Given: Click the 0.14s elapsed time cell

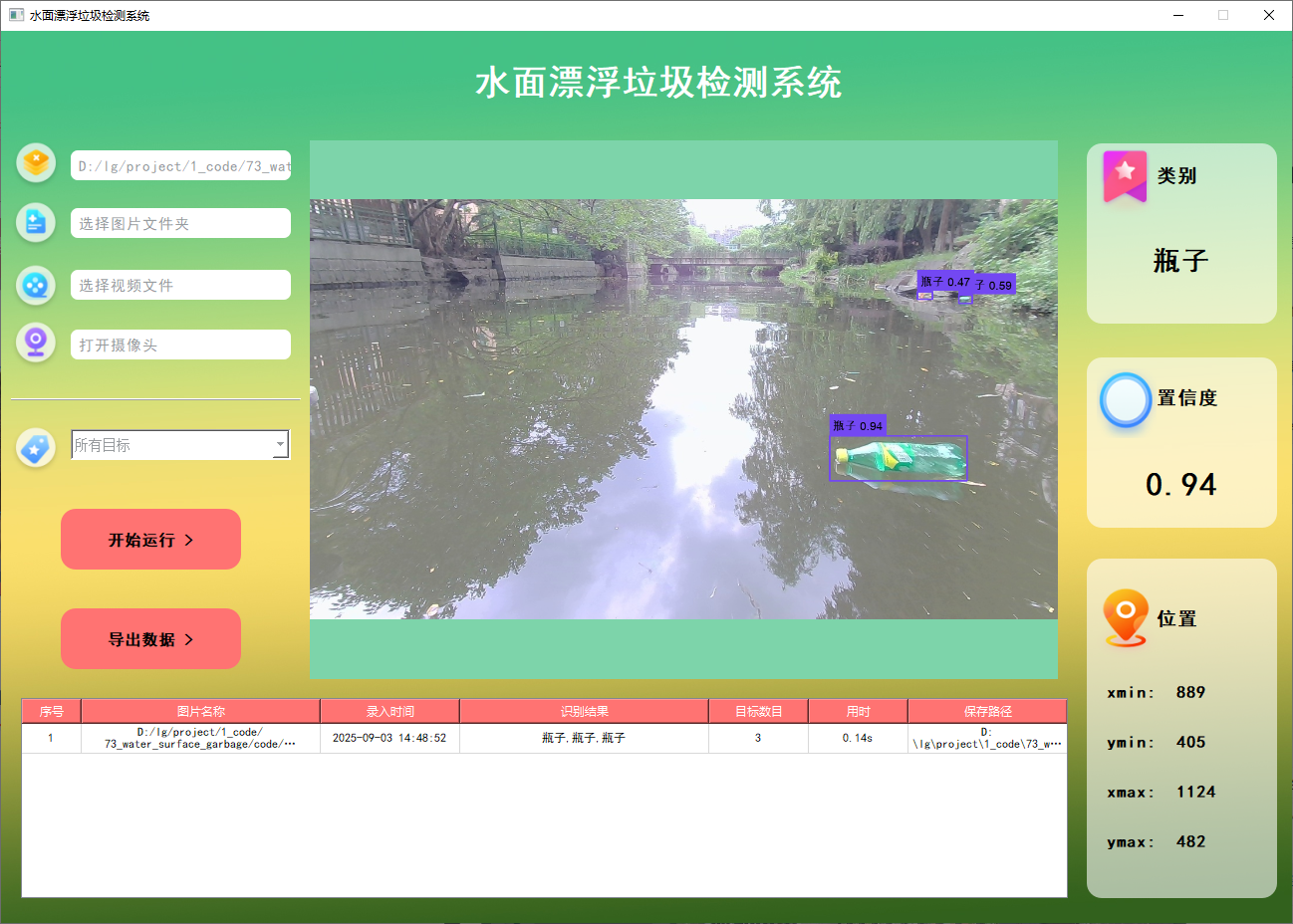Looking at the screenshot, I should click(858, 738).
